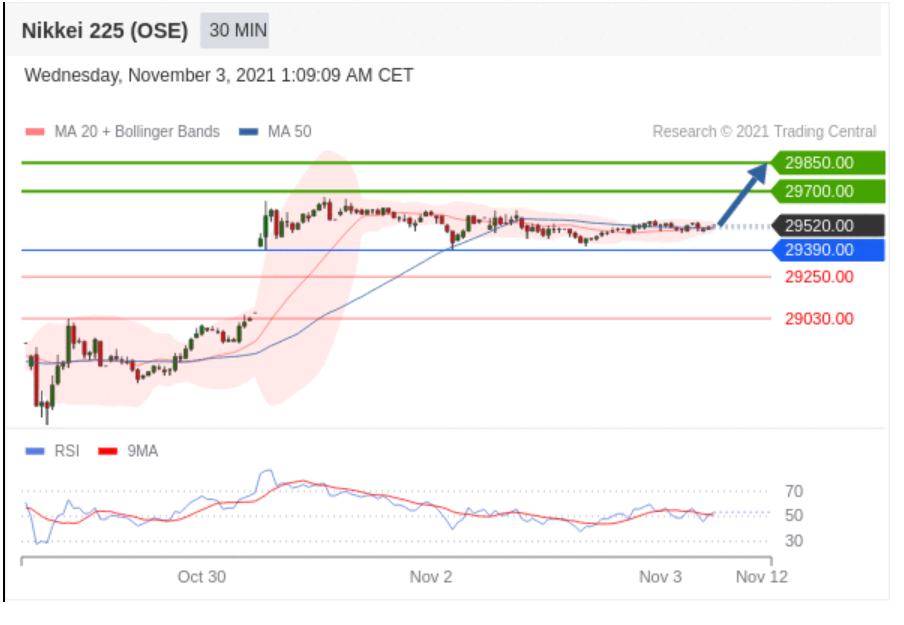Click 'Research © 2021 Trading Central' credit text

[764, 131]
